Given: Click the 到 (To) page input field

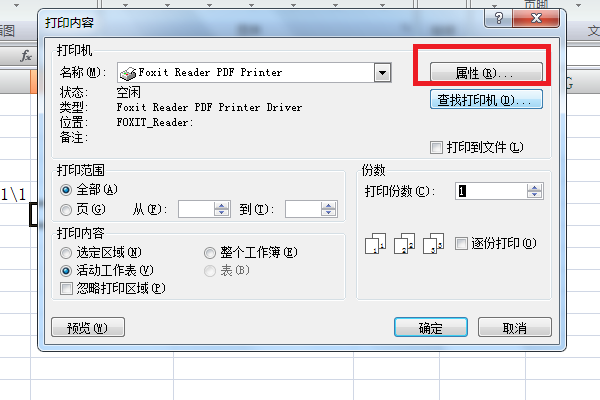Looking at the screenshot, I should tap(303, 209).
